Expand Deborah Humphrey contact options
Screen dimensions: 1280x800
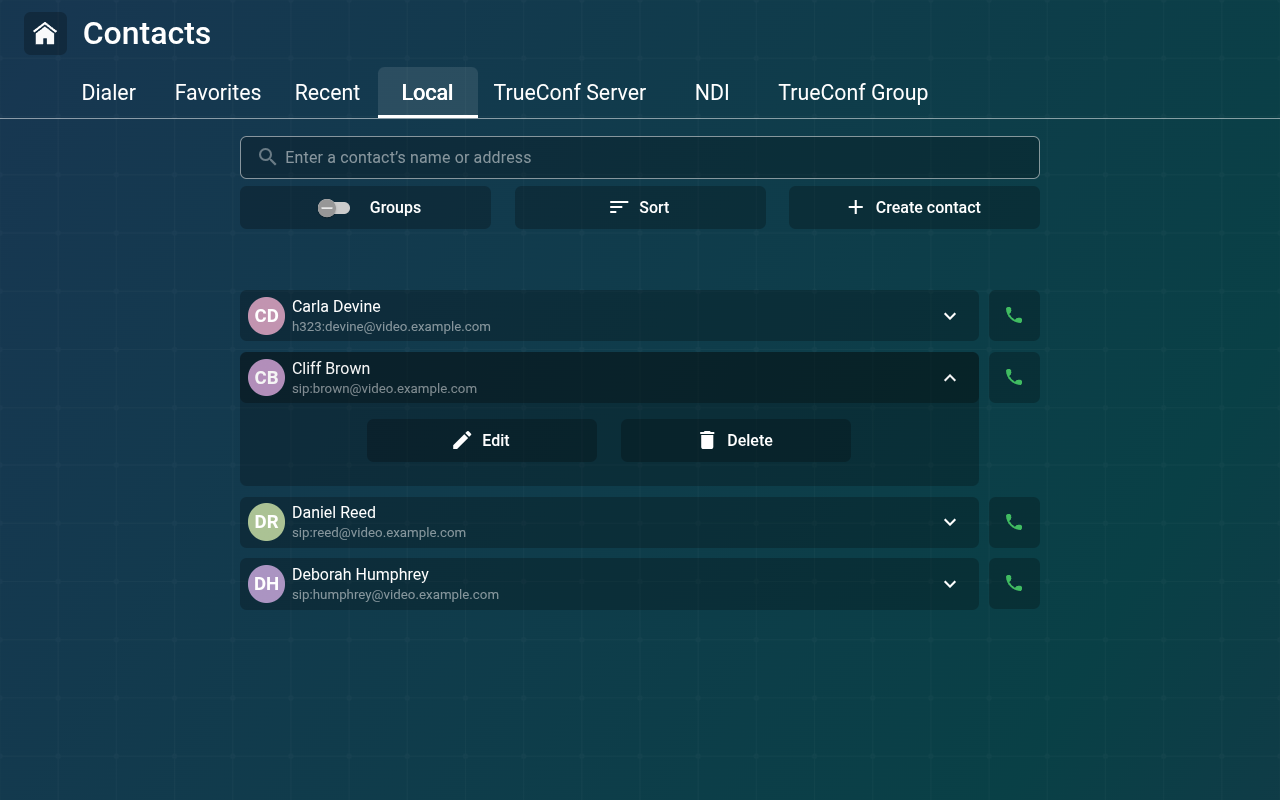tap(950, 584)
